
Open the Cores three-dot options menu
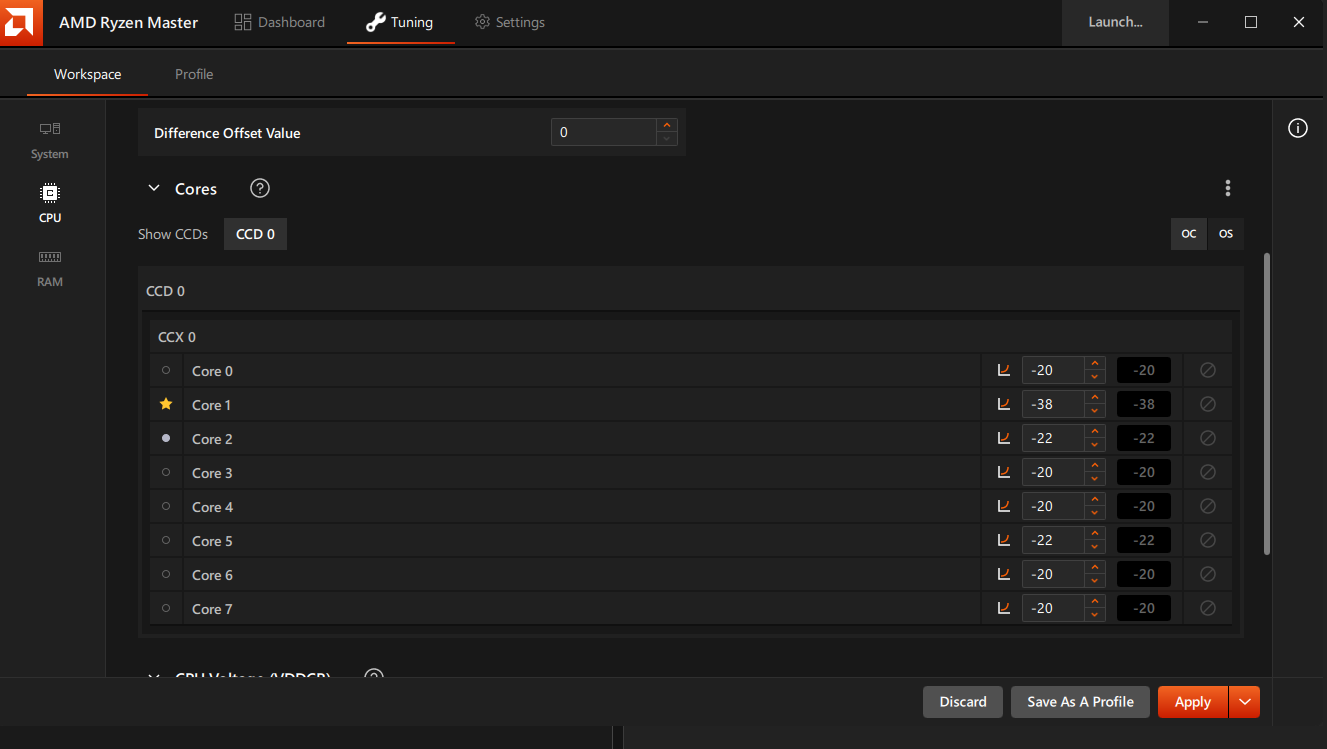1228,188
